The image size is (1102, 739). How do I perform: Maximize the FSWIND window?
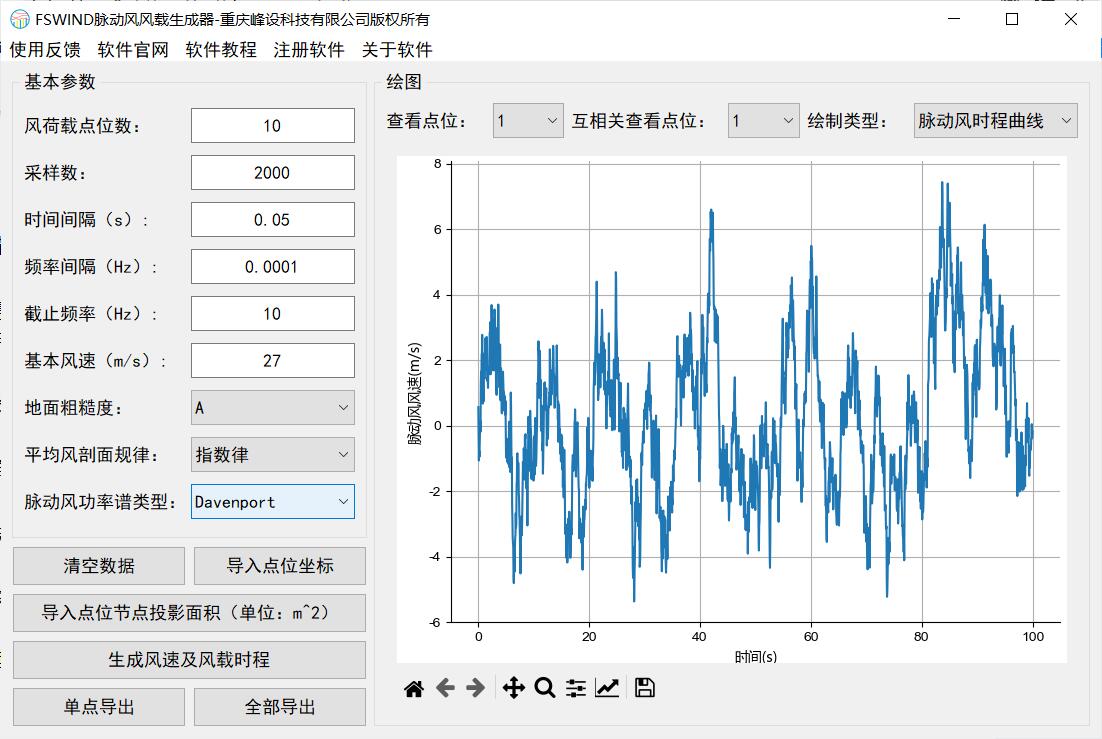click(1012, 19)
